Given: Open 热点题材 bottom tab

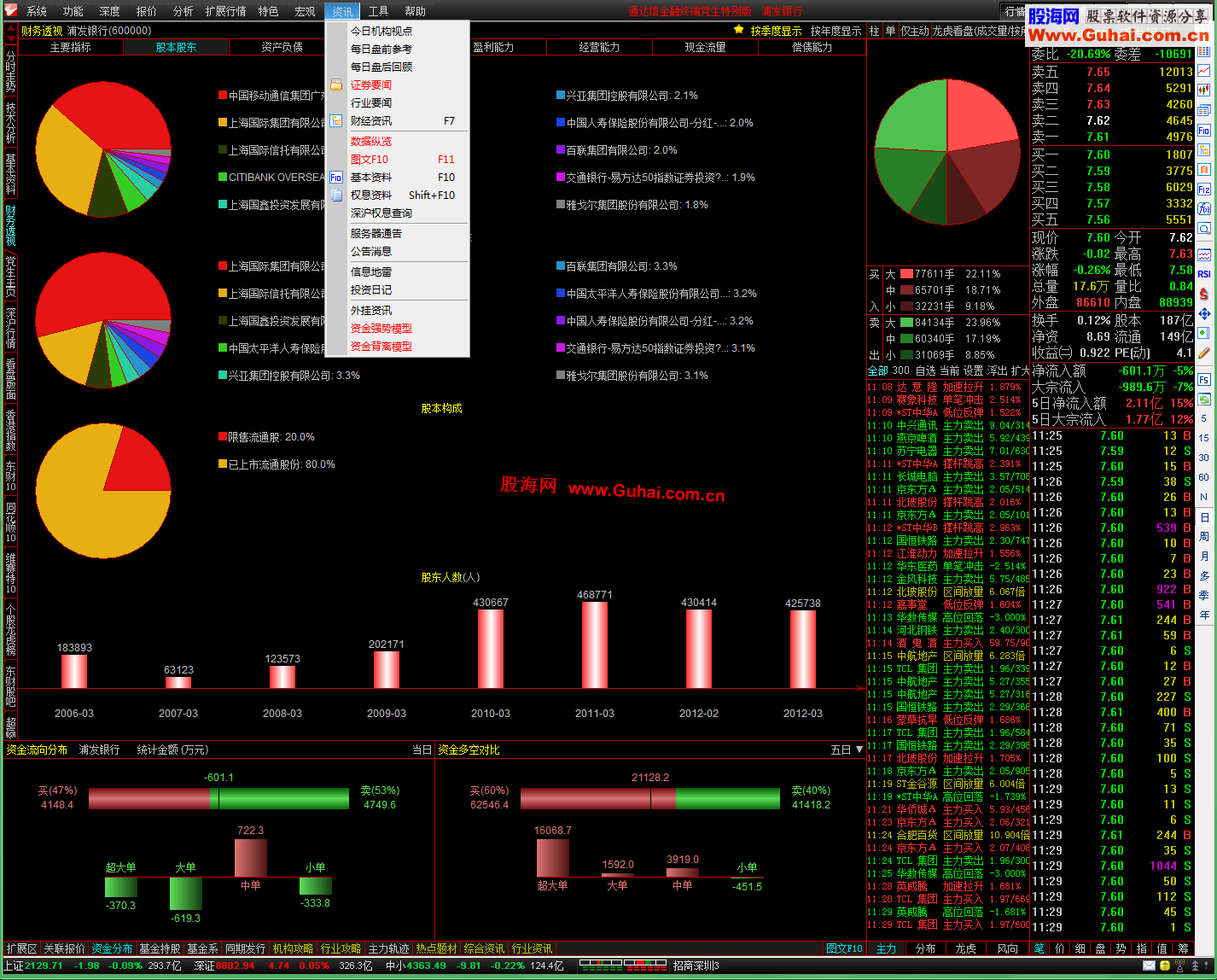Looking at the screenshot, I should [x=436, y=949].
